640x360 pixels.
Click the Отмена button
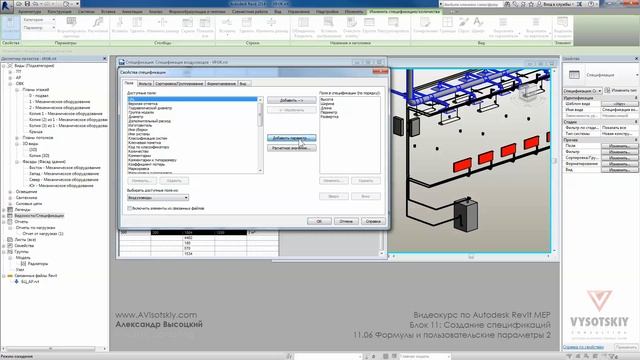click(x=346, y=221)
